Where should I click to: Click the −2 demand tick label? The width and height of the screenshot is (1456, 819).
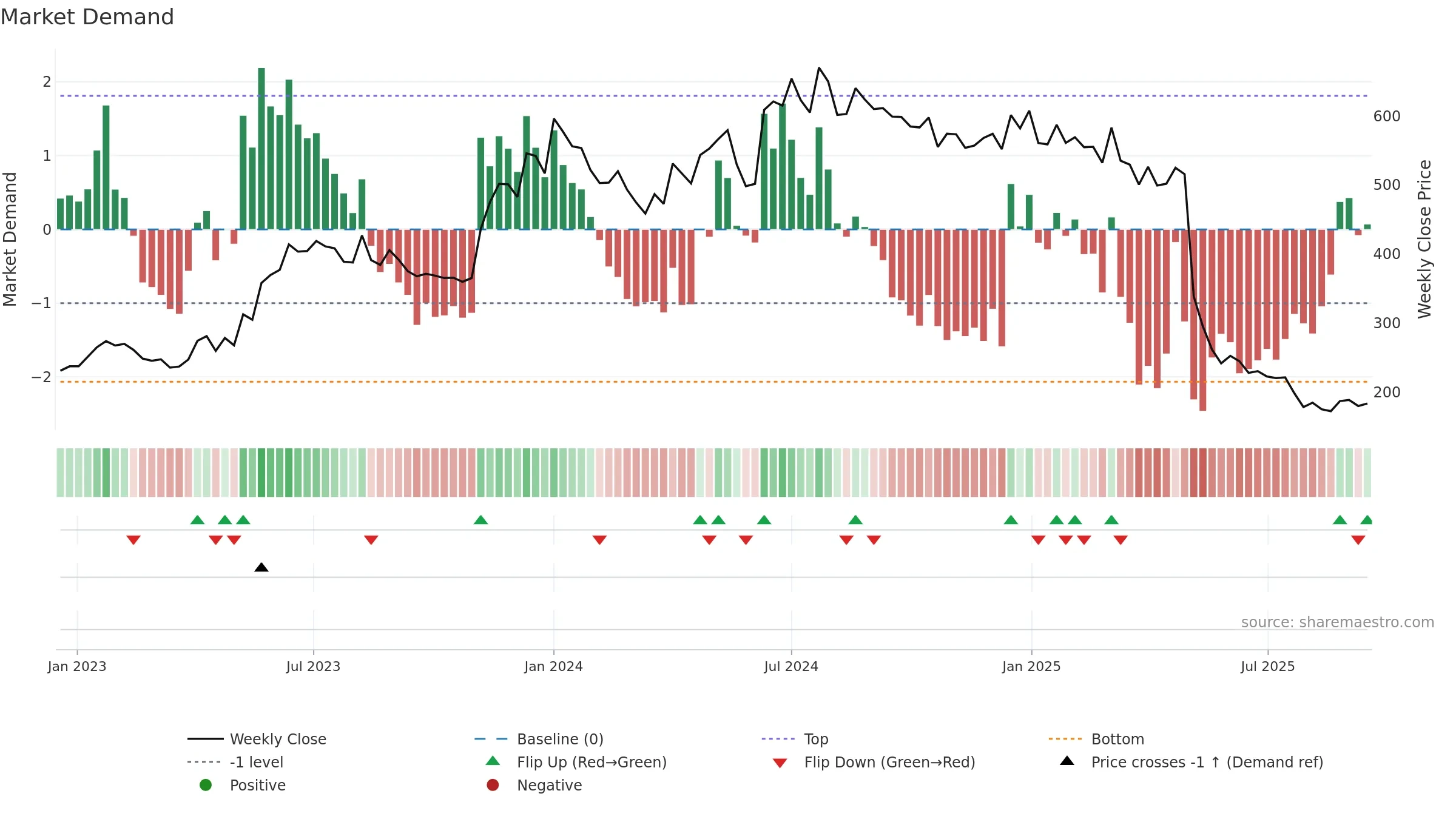[41, 377]
